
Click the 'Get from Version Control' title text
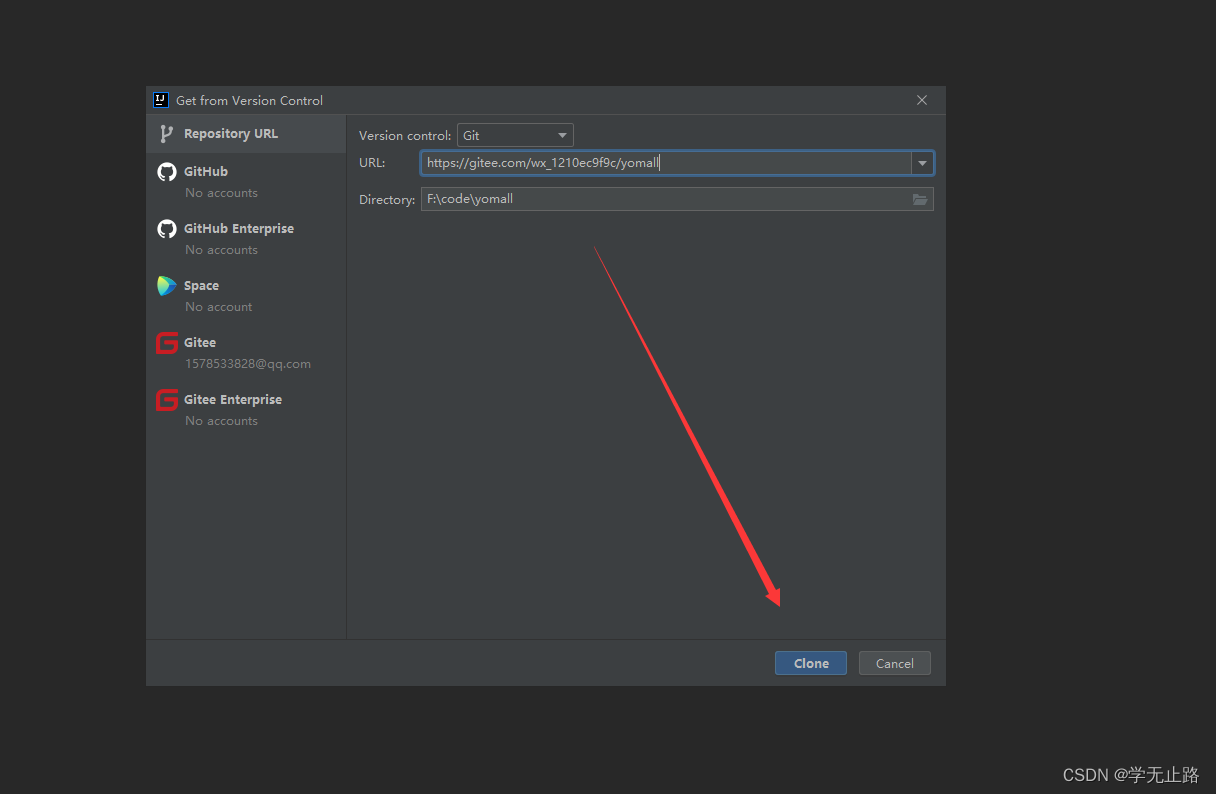(x=249, y=100)
